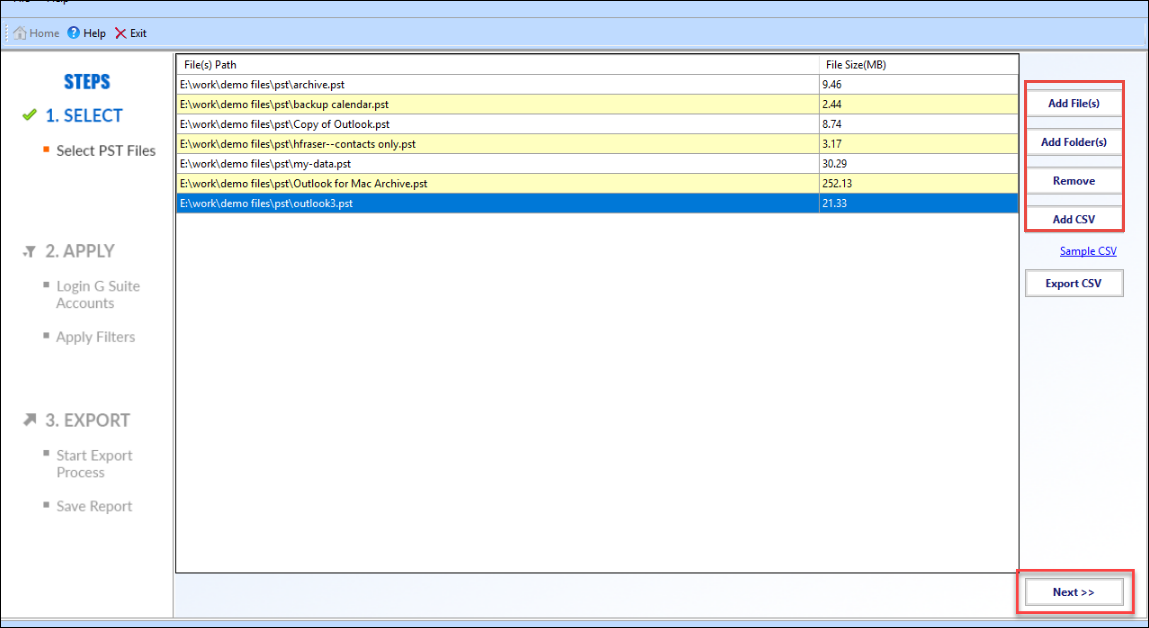Click the 9.46 file size cell

918,84
